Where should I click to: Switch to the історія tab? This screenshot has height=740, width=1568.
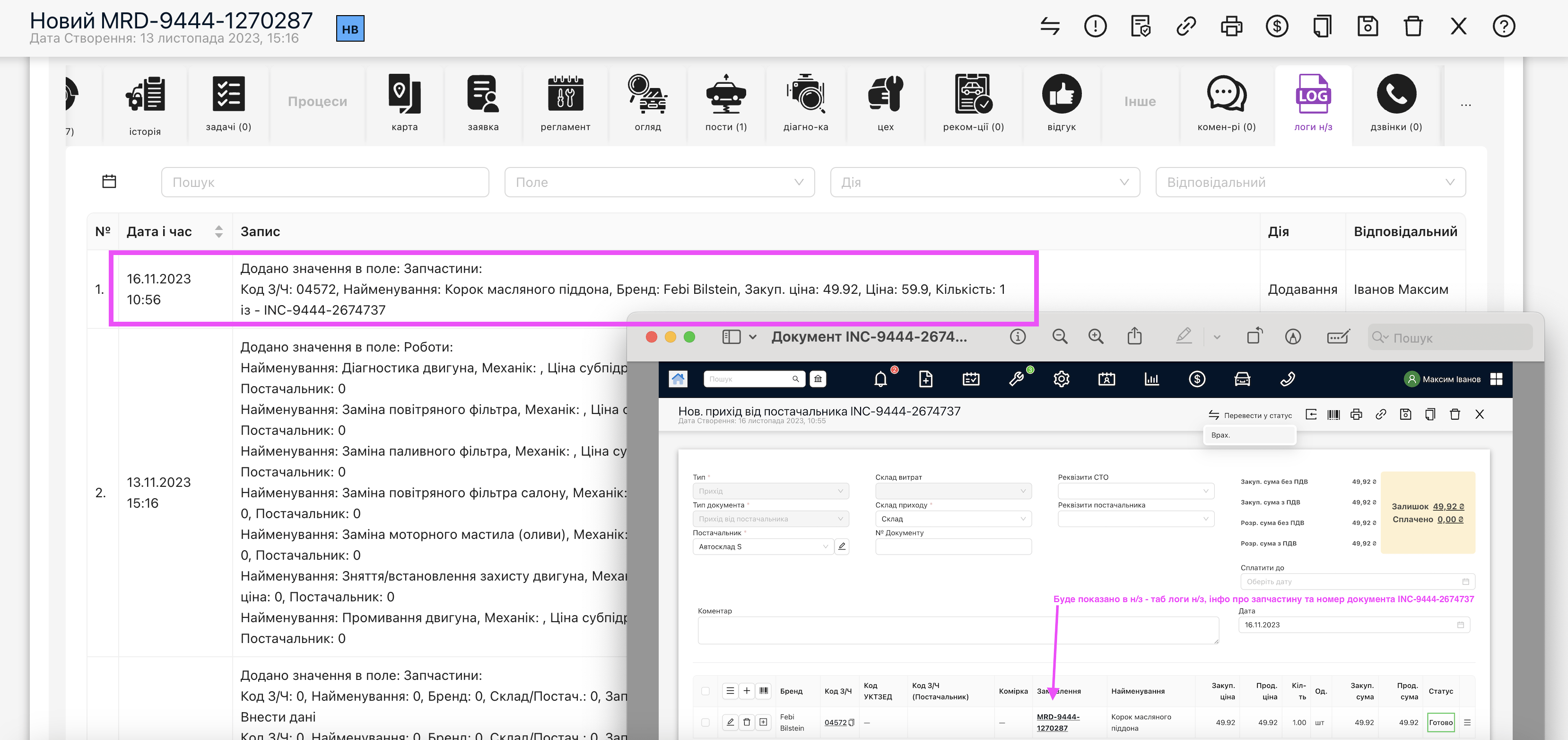pos(145,105)
